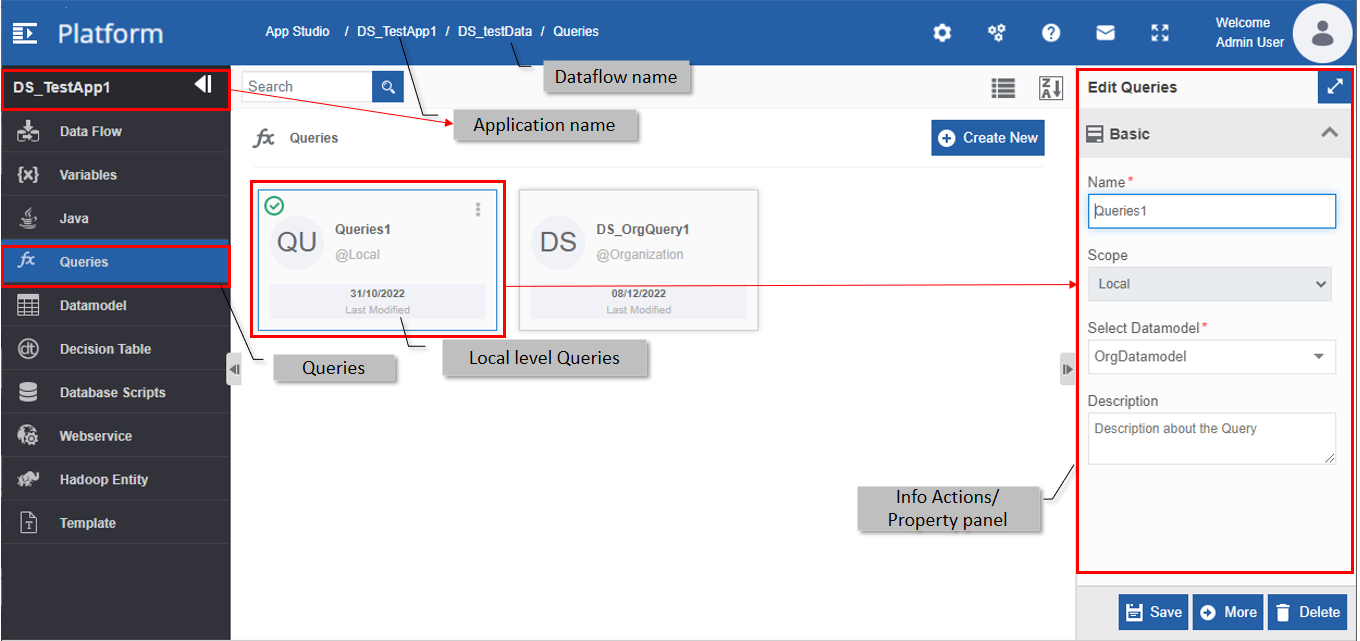This screenshot has width=1360, height=641.
Task: Open Select Datamodel dropdown OrgDatamodel
Action: tap(1211, 356)
